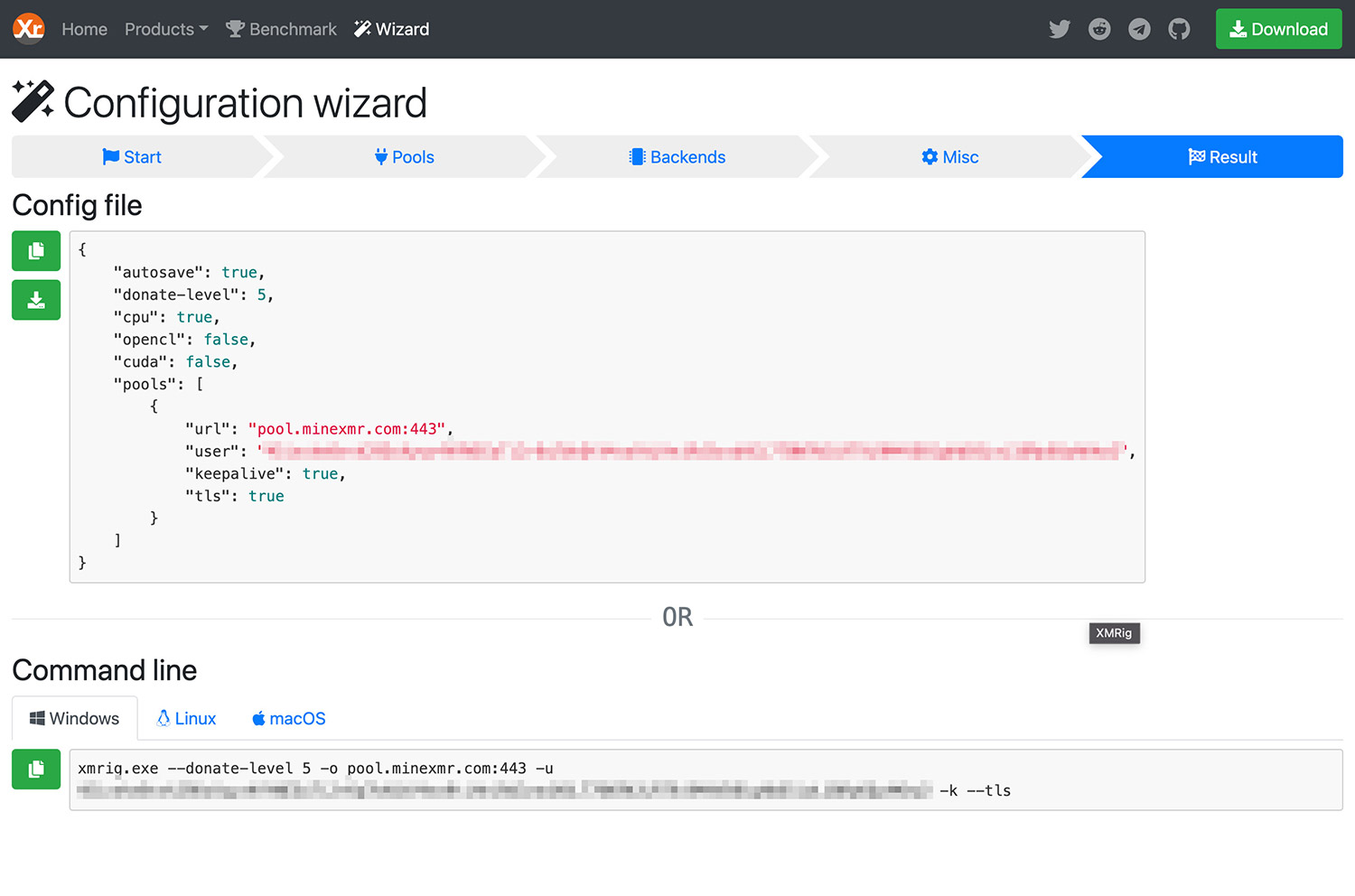The image size is (1355, 896).
Task: Click the -k --tls command flags
Action: click(975, 790)
